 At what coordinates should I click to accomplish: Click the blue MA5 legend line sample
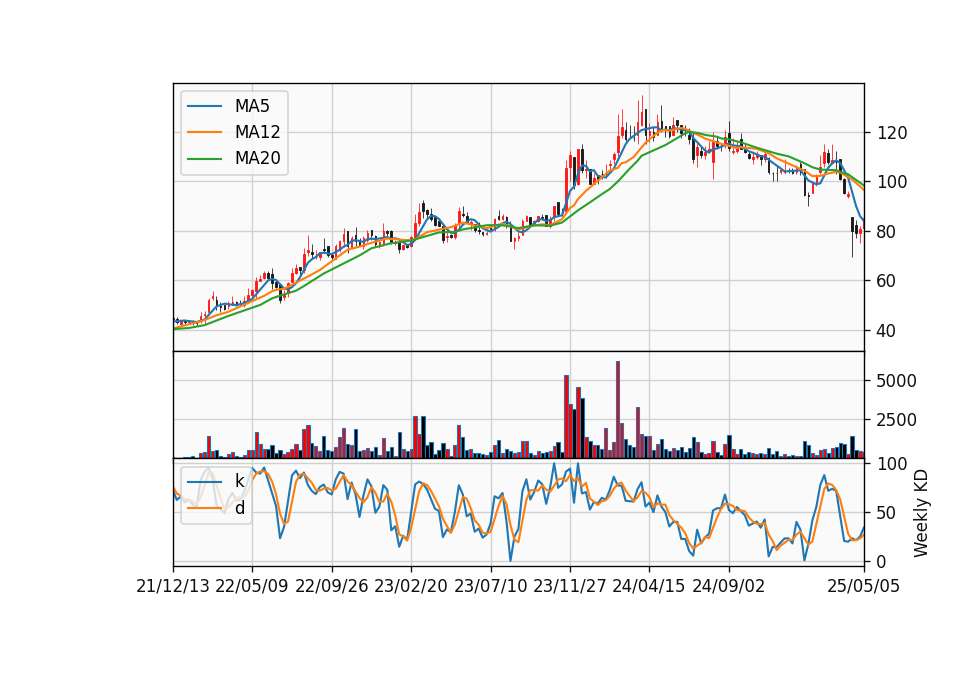coord(204,107)
